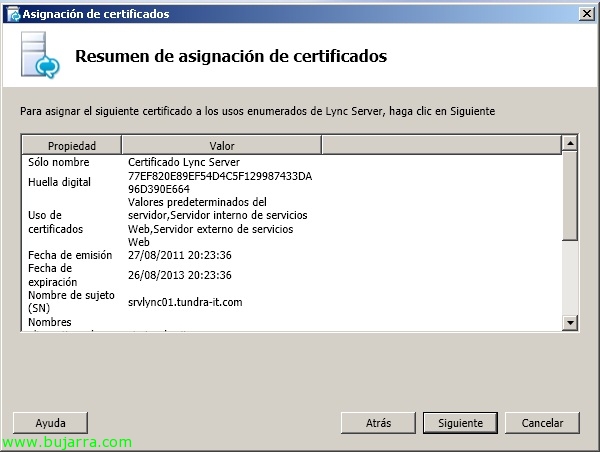The width and height of the screenshot is (600, 452).
Task: Close the Asignación de certificados dialog
Action: pos(587,14)
